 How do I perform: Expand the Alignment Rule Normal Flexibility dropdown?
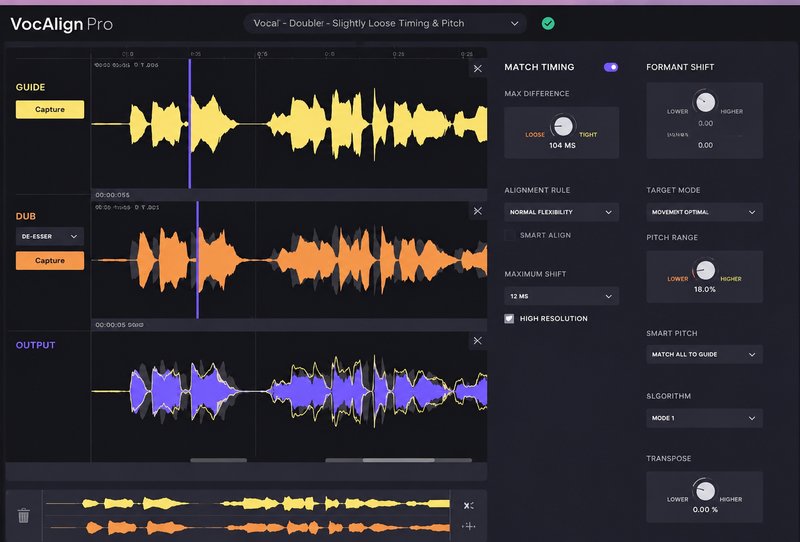pos(561,212)
